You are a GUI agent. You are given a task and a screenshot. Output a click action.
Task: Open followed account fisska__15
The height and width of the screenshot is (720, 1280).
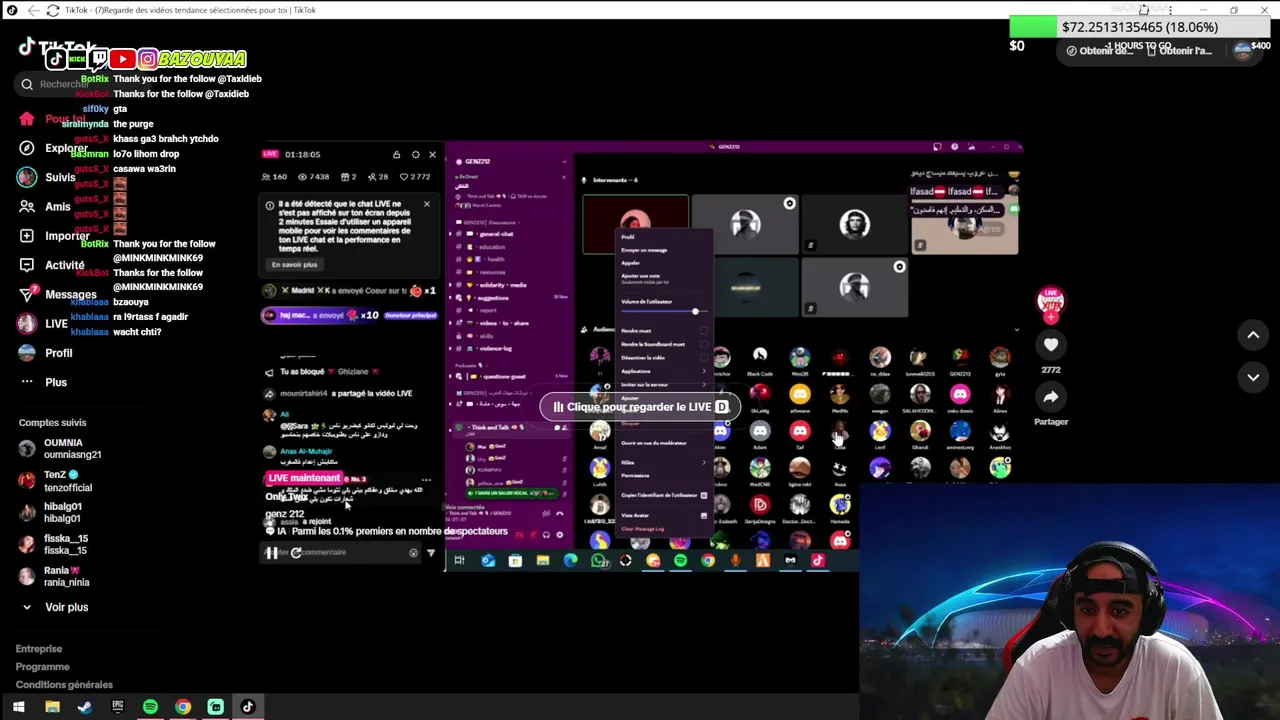pos(54,544)
